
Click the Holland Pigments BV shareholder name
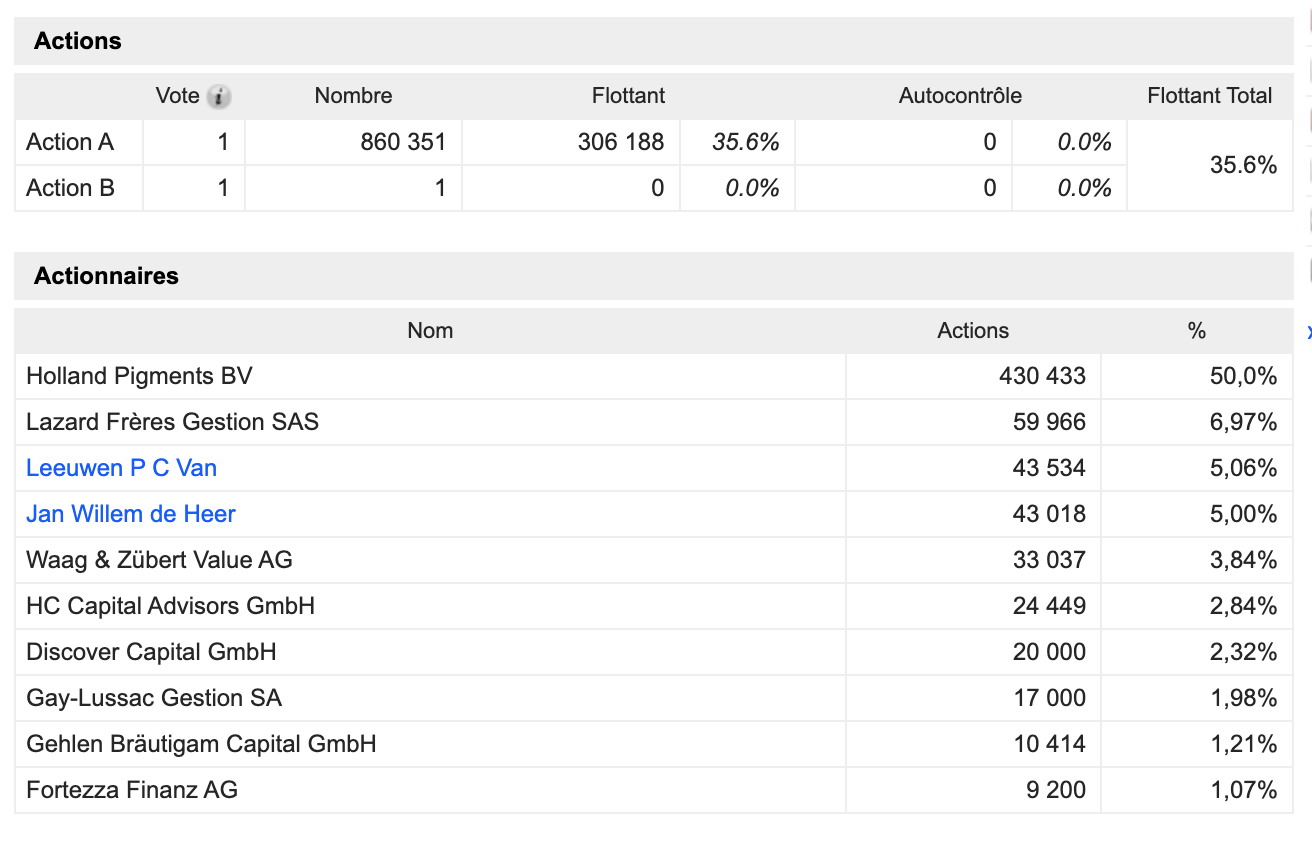tap(139, 376)
